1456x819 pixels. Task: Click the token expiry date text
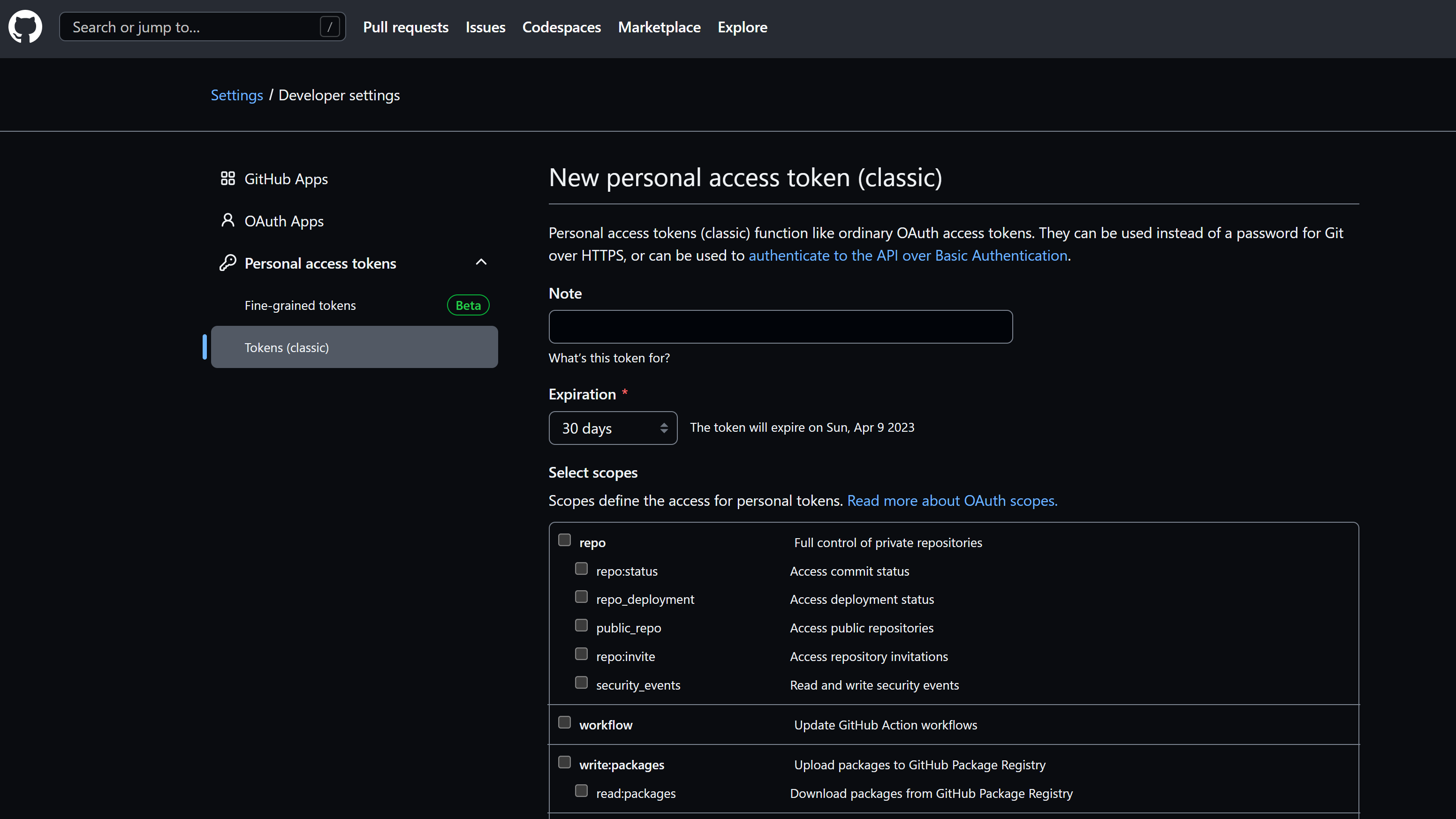pos(802,427)
